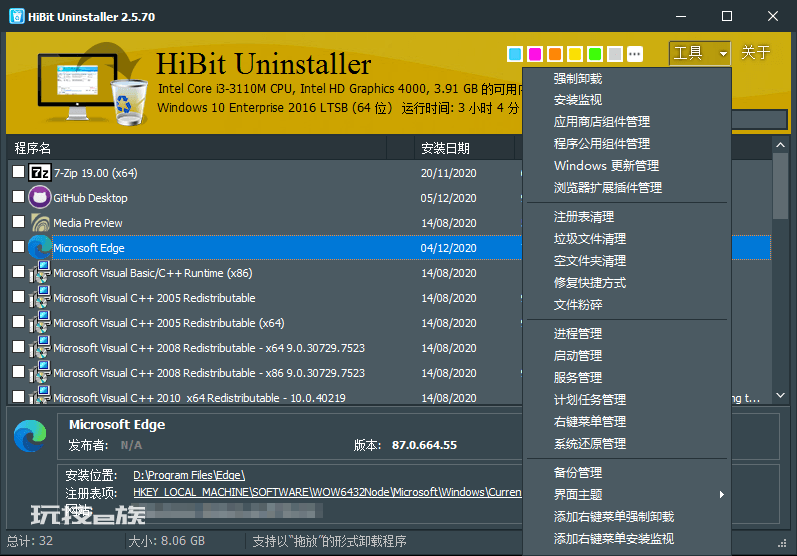Open the HKEY_LOCAL_MACHINE registry key link
The height and width of the screenshot is (556, 797).
click(x=327, y=492)
